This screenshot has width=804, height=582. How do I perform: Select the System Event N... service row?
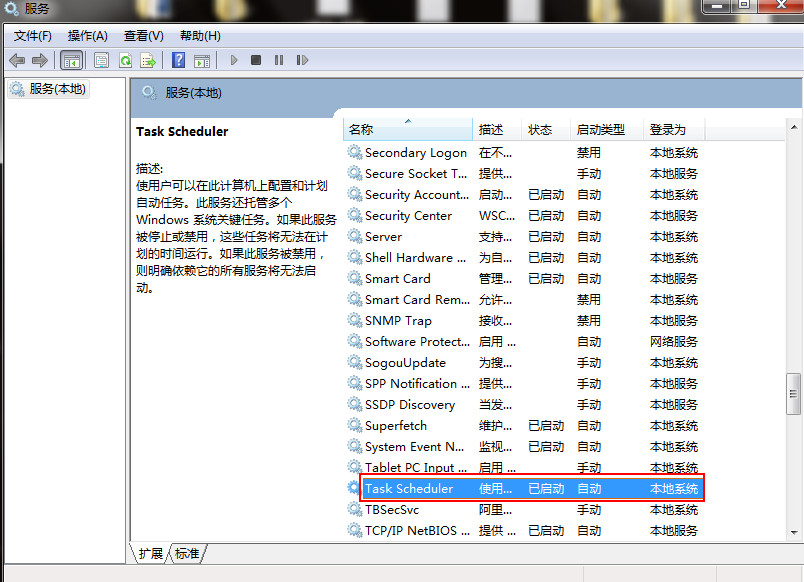pyautogui.click(x=523, y=447)
